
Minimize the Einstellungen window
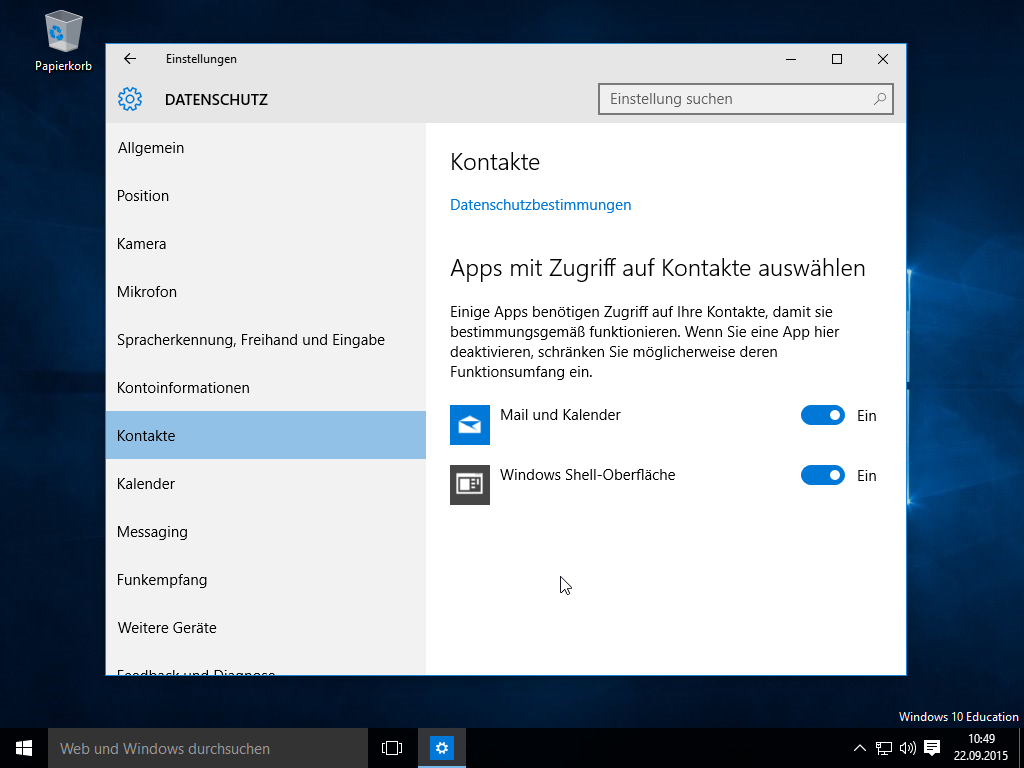(791, 59)
